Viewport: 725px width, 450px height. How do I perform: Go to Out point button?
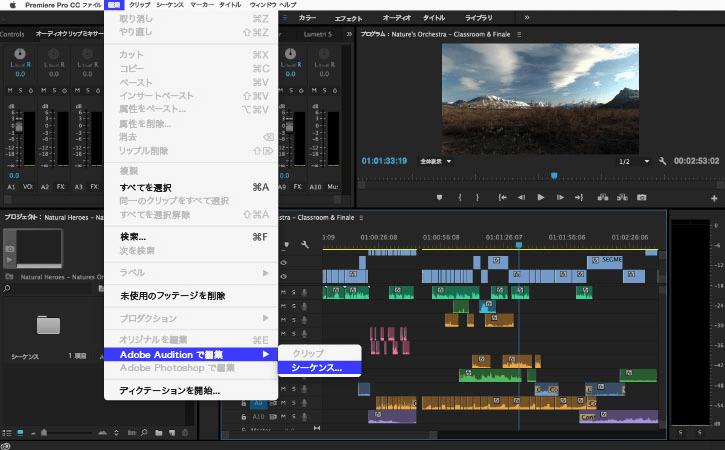(x=579, y=197)
